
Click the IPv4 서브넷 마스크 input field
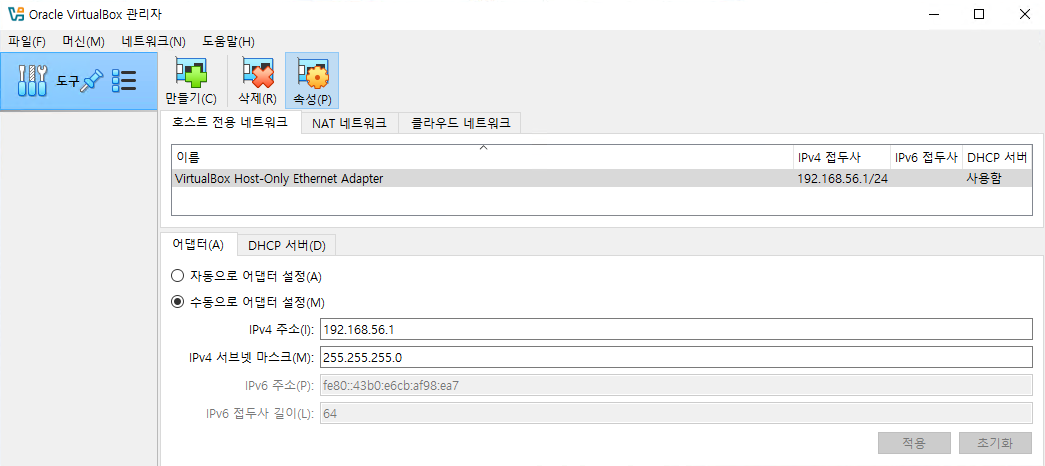[676, 357]
